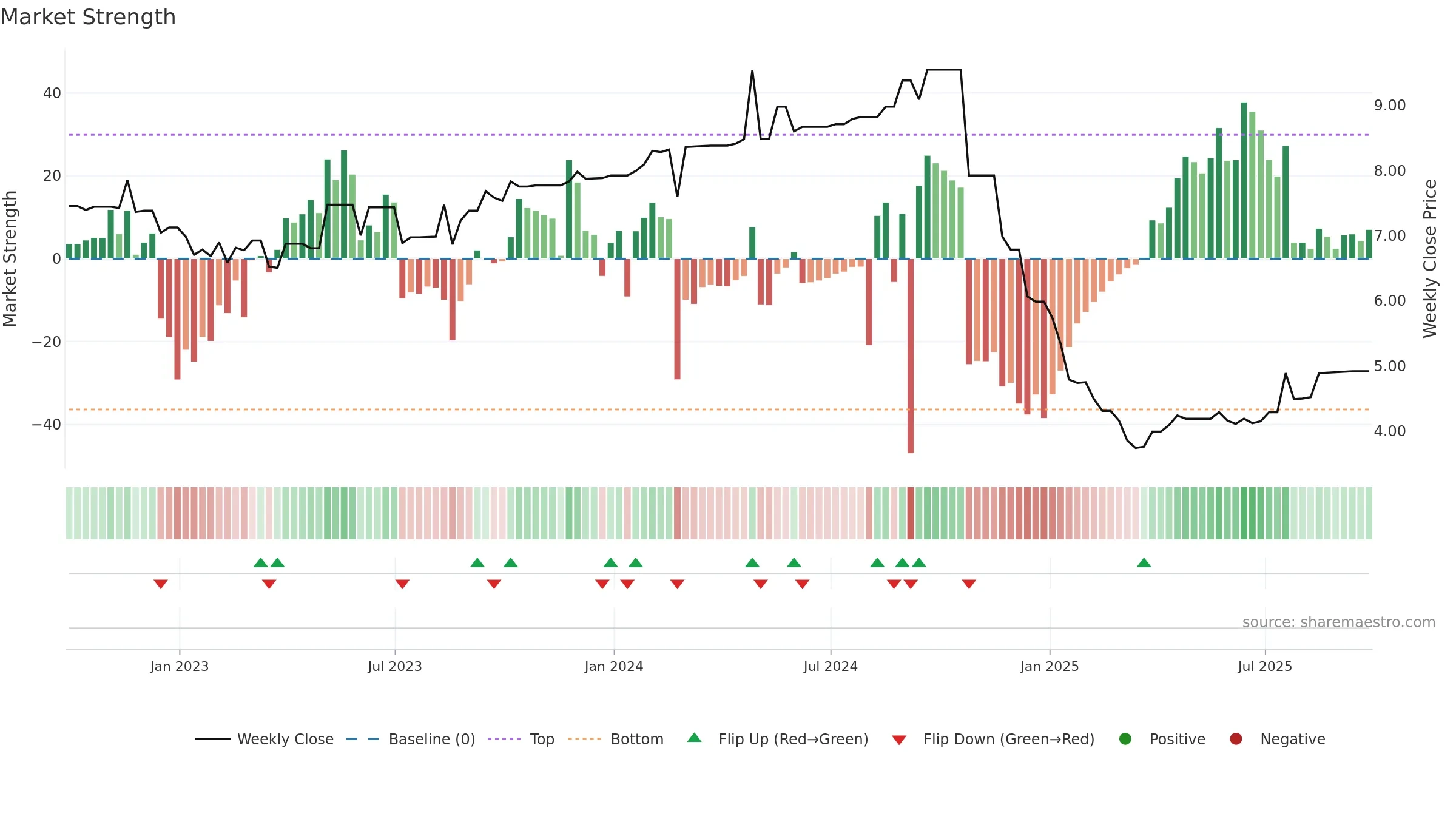Toggle the Bottom threshold legend entry
1456x819 pixels.
click(616, 739)
